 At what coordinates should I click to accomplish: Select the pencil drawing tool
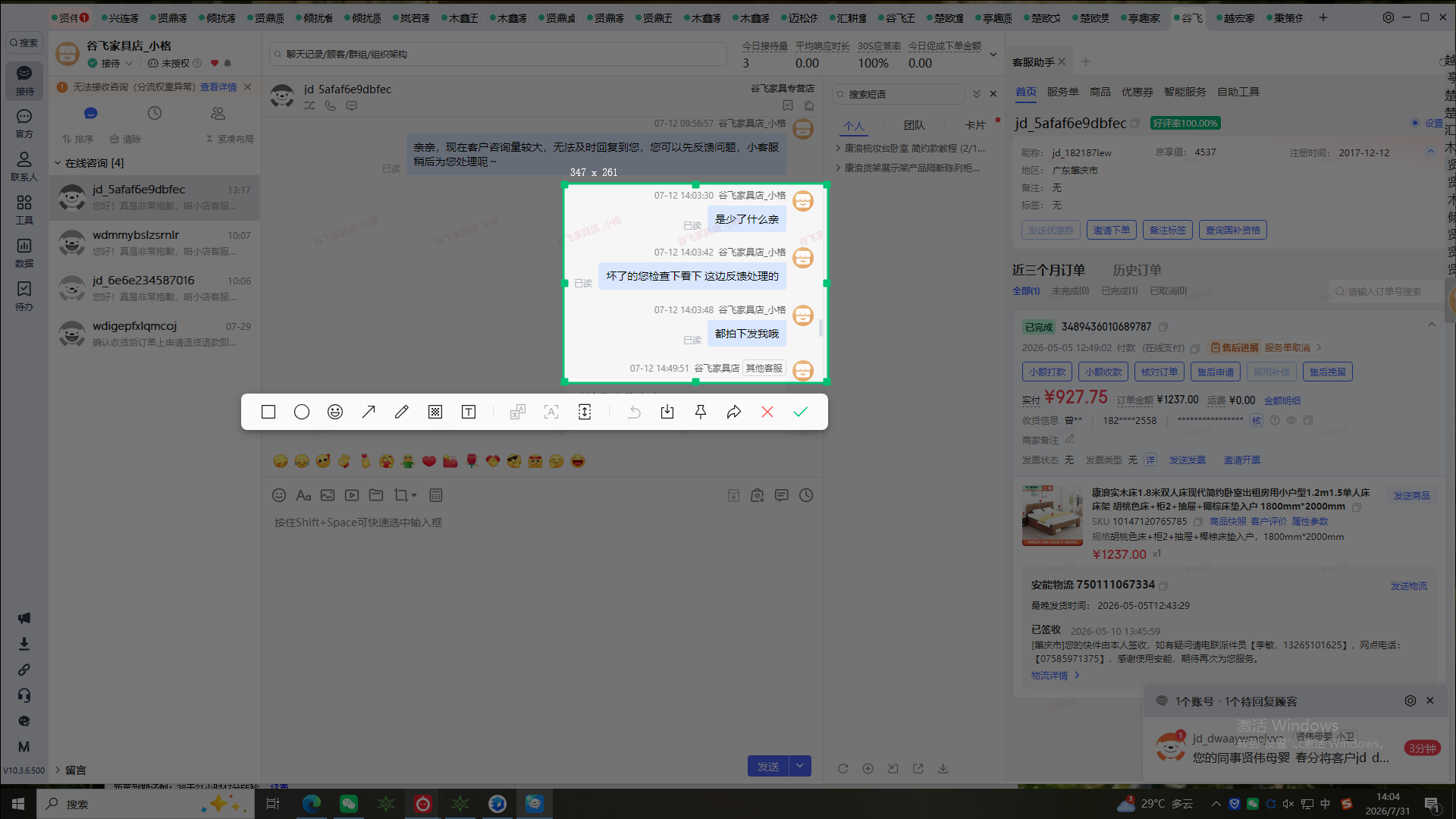(x=402, y=412)
